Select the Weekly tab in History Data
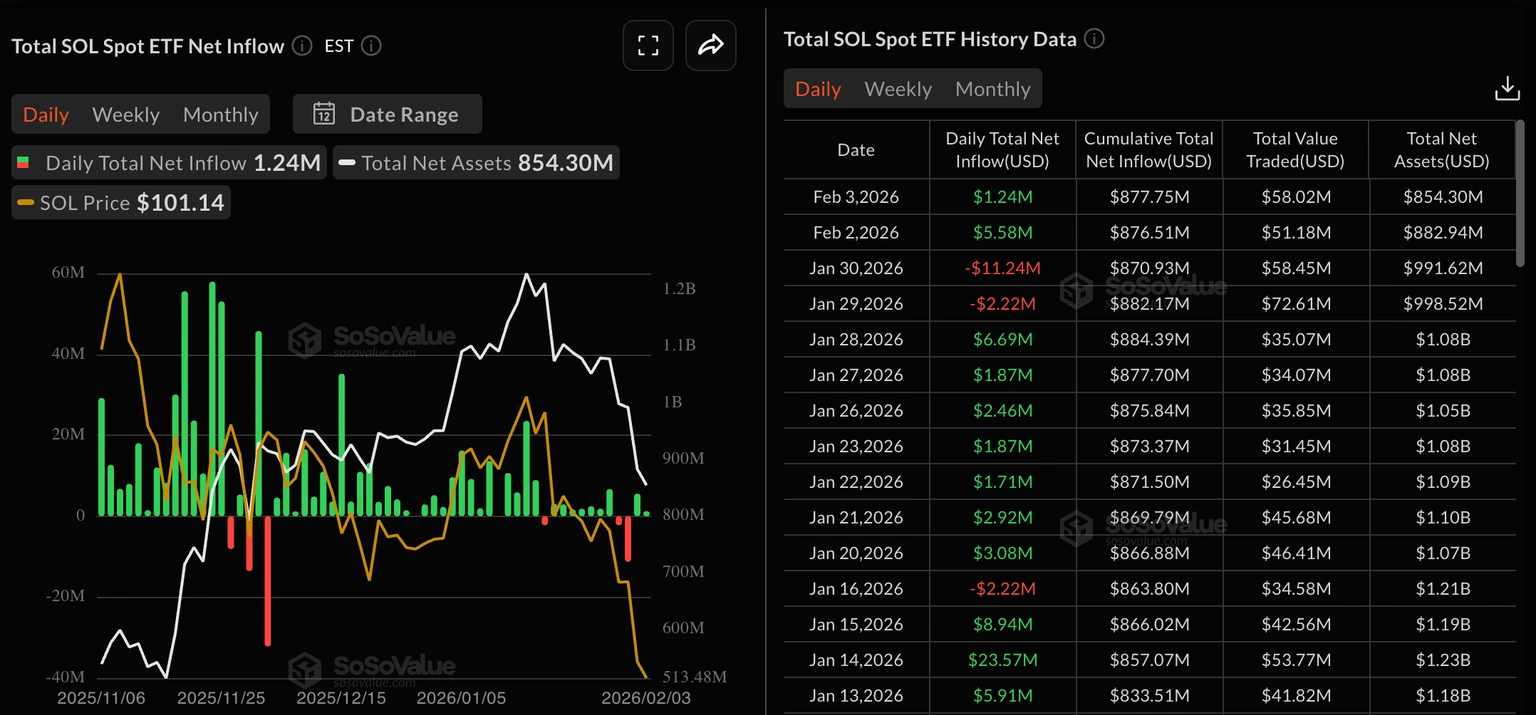The image size is (1536, 715). tap(898, 88)
